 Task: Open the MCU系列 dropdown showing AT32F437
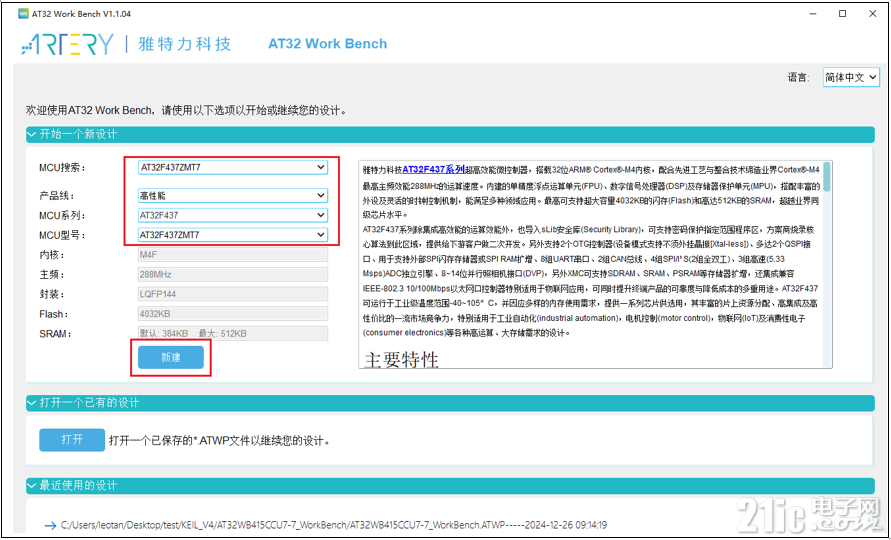click(x=232, y=215)
